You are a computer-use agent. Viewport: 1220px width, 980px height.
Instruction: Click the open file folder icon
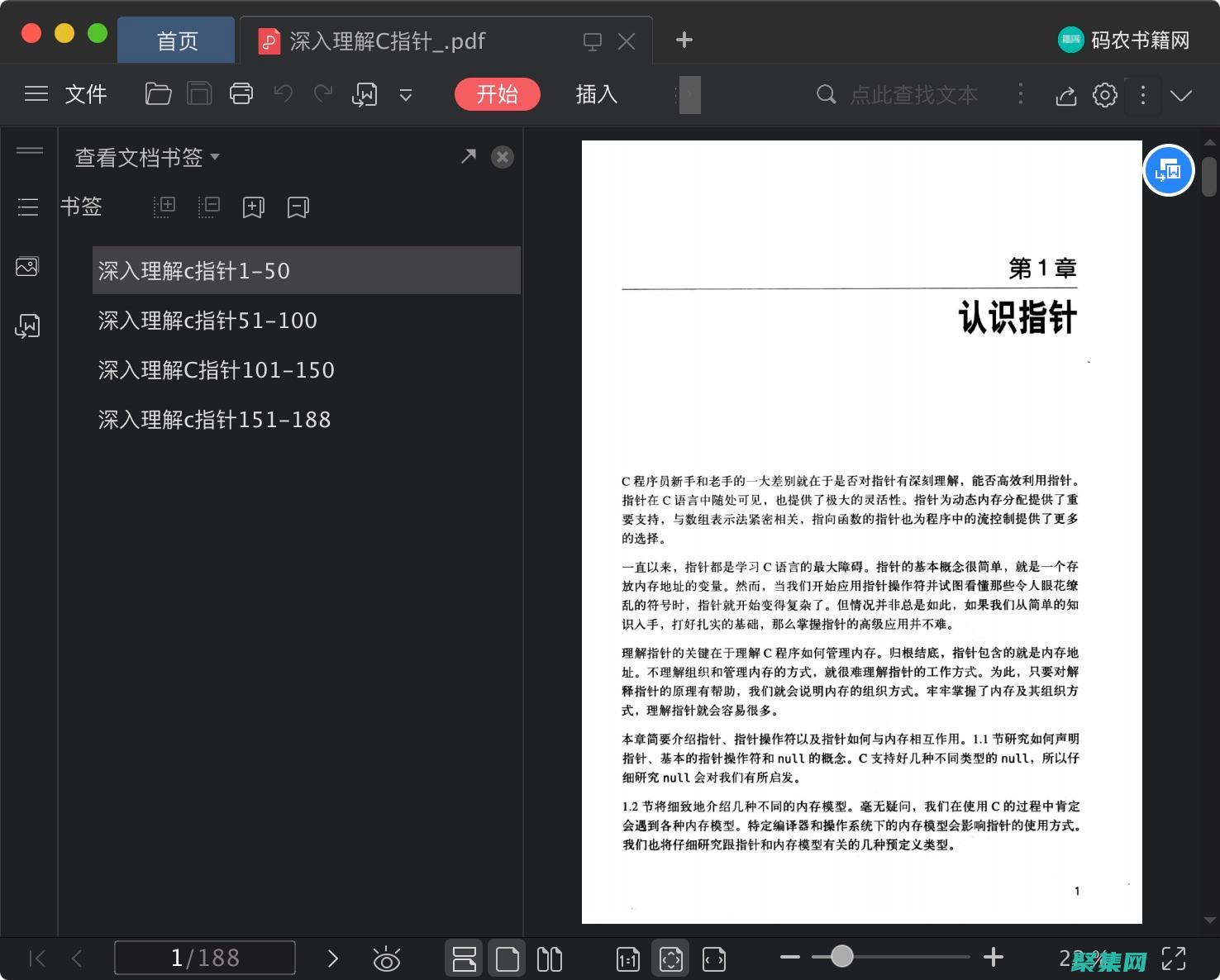158,94
